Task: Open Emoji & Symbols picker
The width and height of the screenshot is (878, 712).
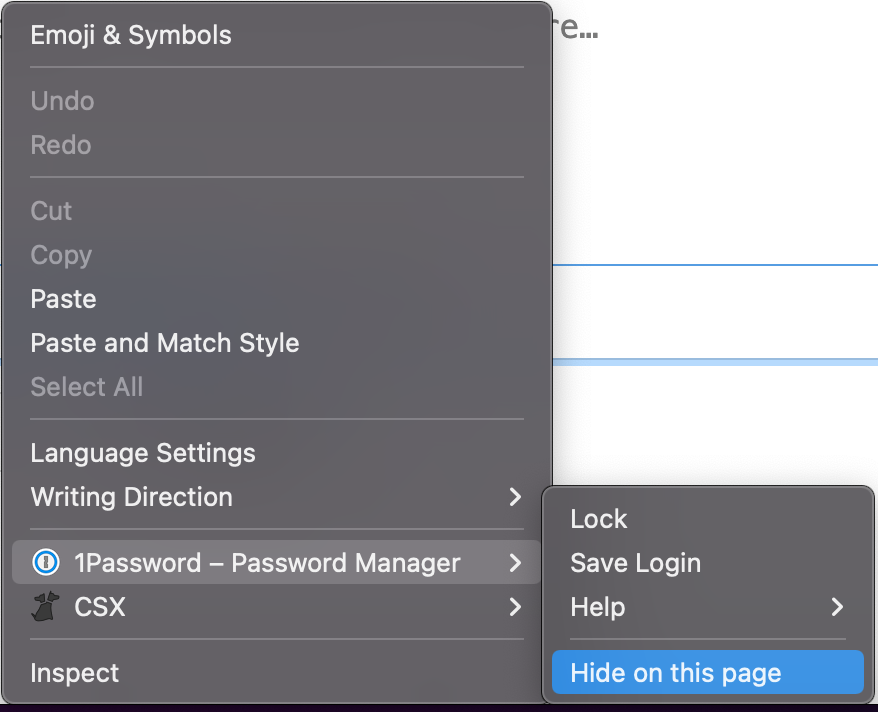Action: pos(131,35)
